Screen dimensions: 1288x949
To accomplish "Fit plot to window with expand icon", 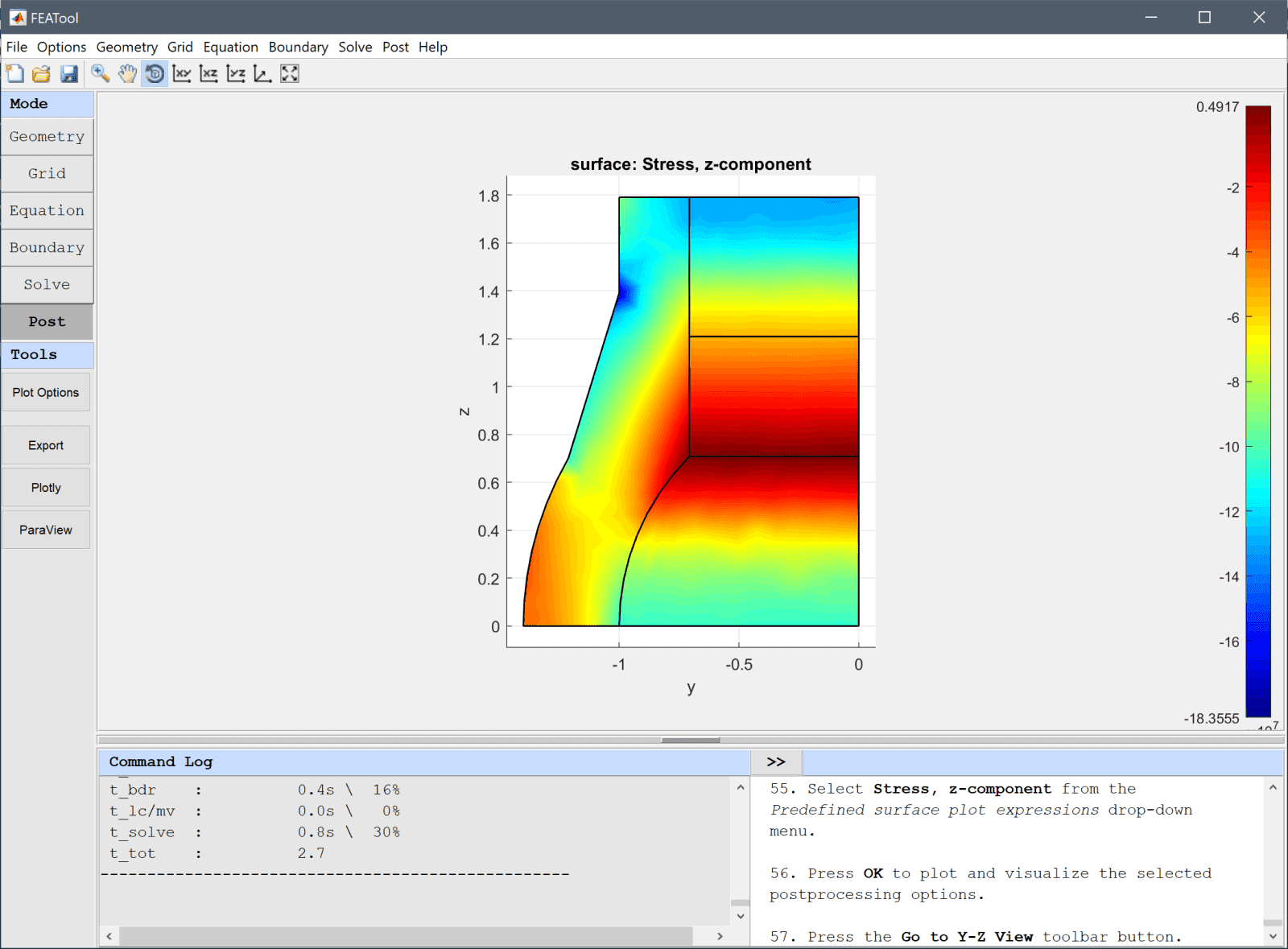I will [x=290, y=74].
